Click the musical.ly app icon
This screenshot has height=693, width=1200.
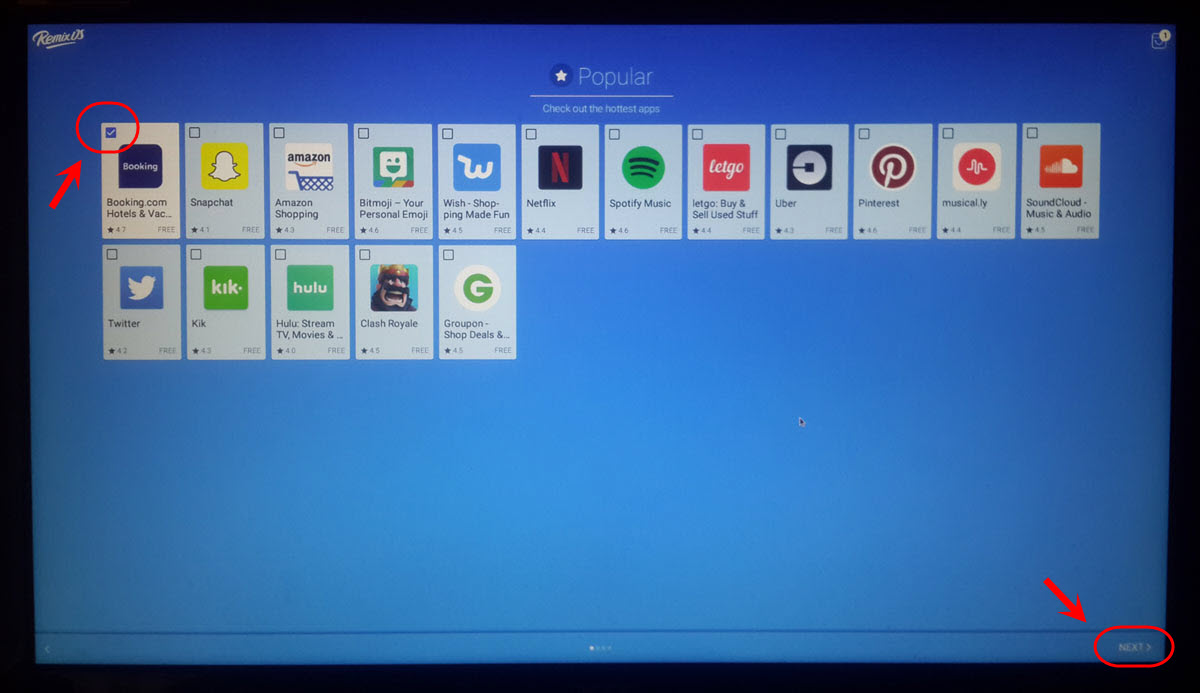(976, 167)
